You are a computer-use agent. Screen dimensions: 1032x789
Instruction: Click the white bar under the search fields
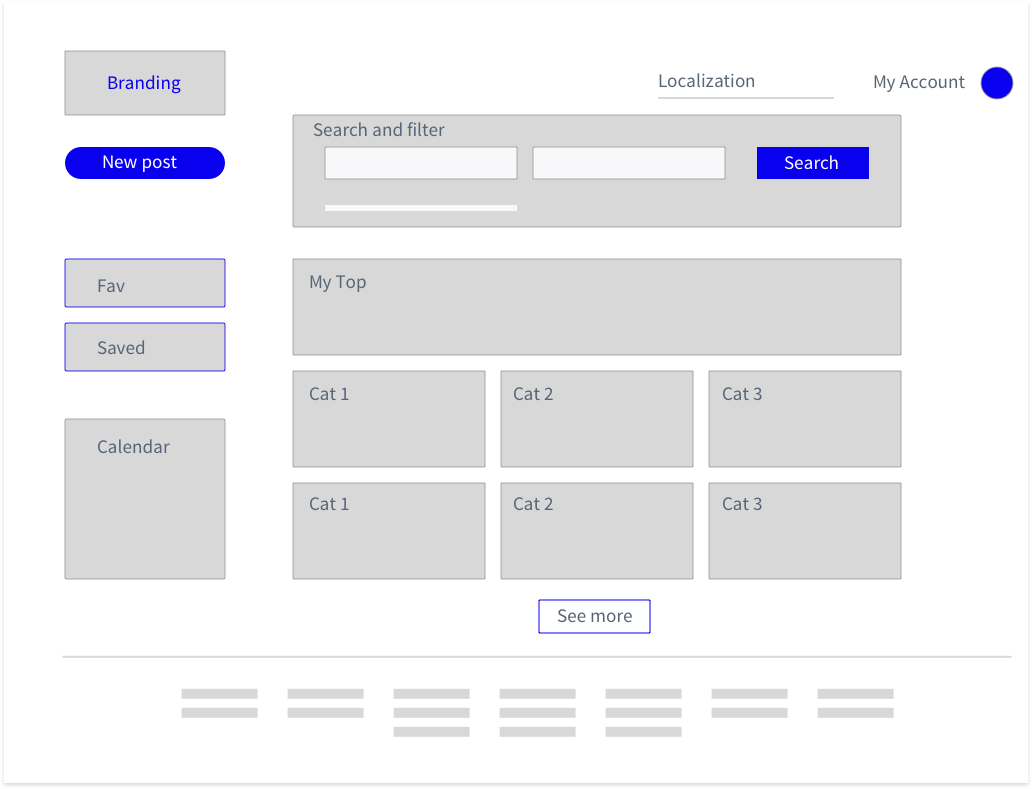pyautogui.click(x=420, y=208)
